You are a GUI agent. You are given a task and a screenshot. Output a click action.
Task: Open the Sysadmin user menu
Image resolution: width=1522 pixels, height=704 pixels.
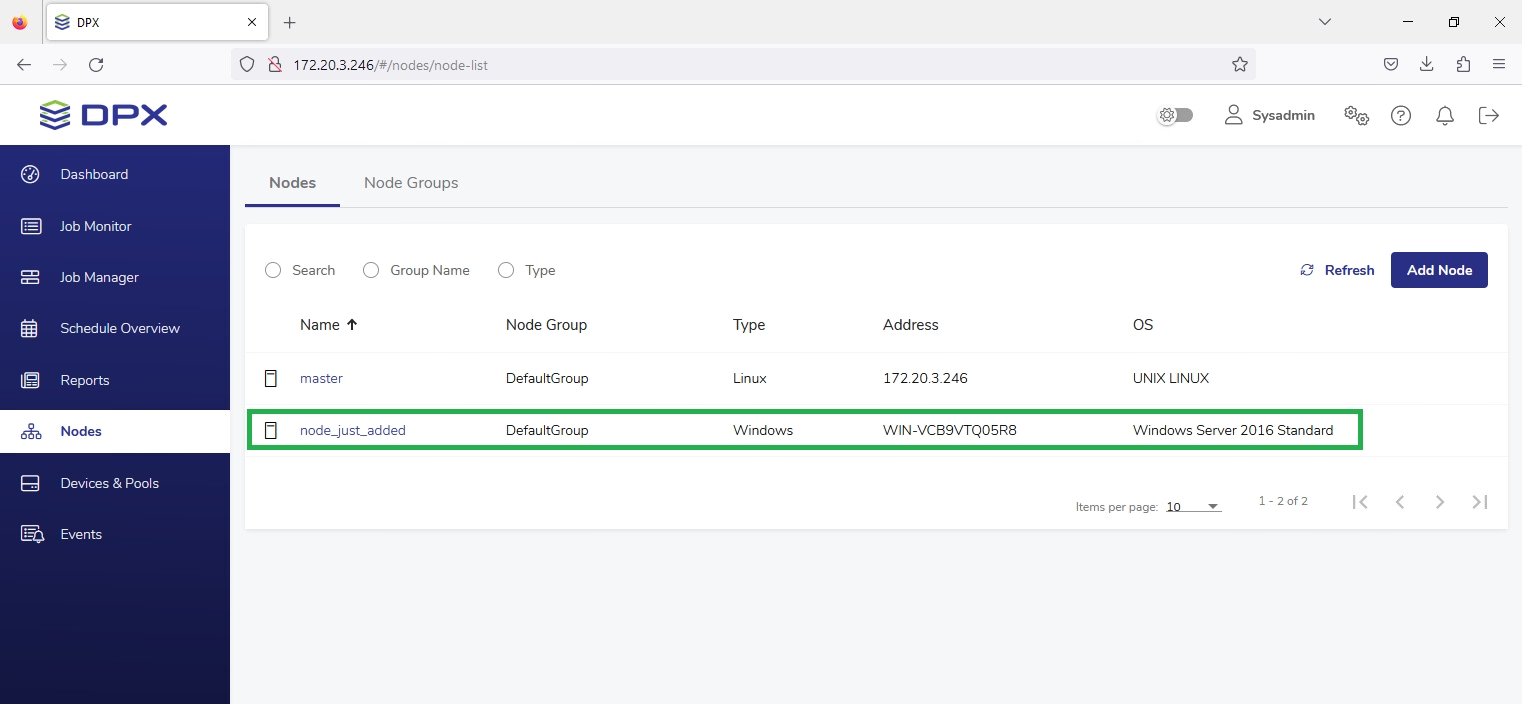pyautogui.click(x=1270, y=115)
